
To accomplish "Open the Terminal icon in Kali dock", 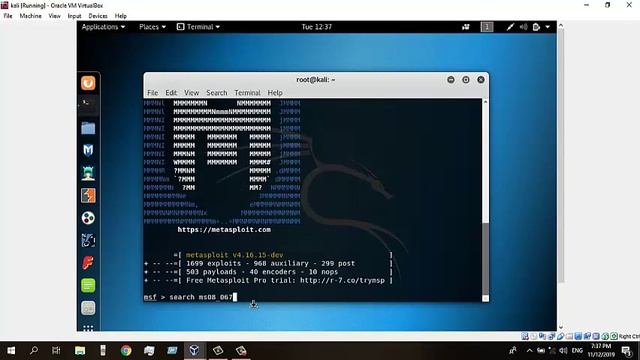I will pyautogui.click(x=88, y=104).
